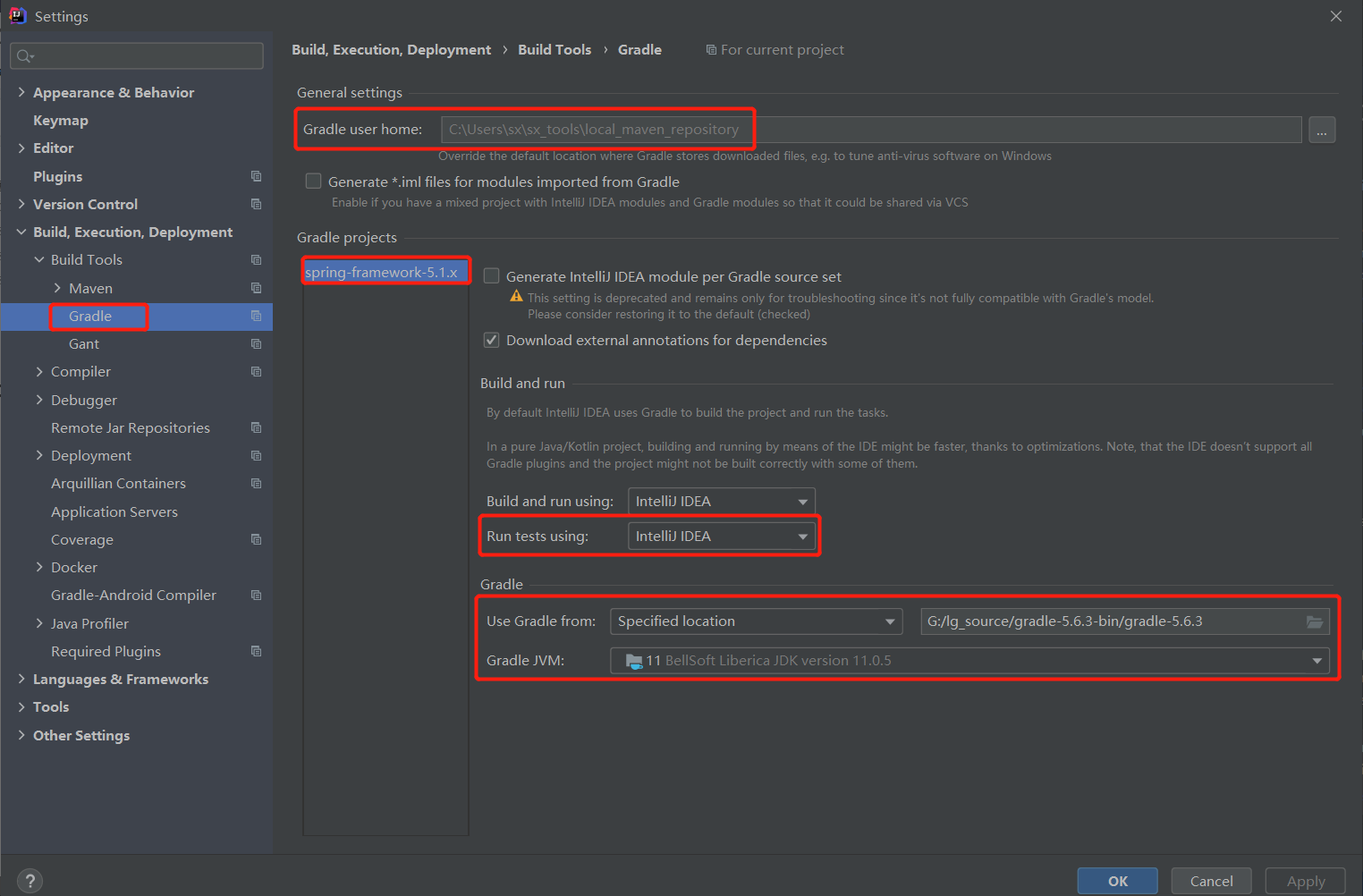Click the share-settings icon next to Maven
Screen dimensions: 1363x896
pos(256,288)
